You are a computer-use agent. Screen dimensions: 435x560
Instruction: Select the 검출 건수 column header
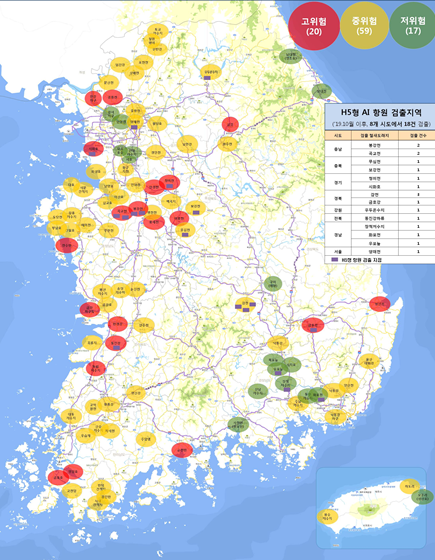418,135
